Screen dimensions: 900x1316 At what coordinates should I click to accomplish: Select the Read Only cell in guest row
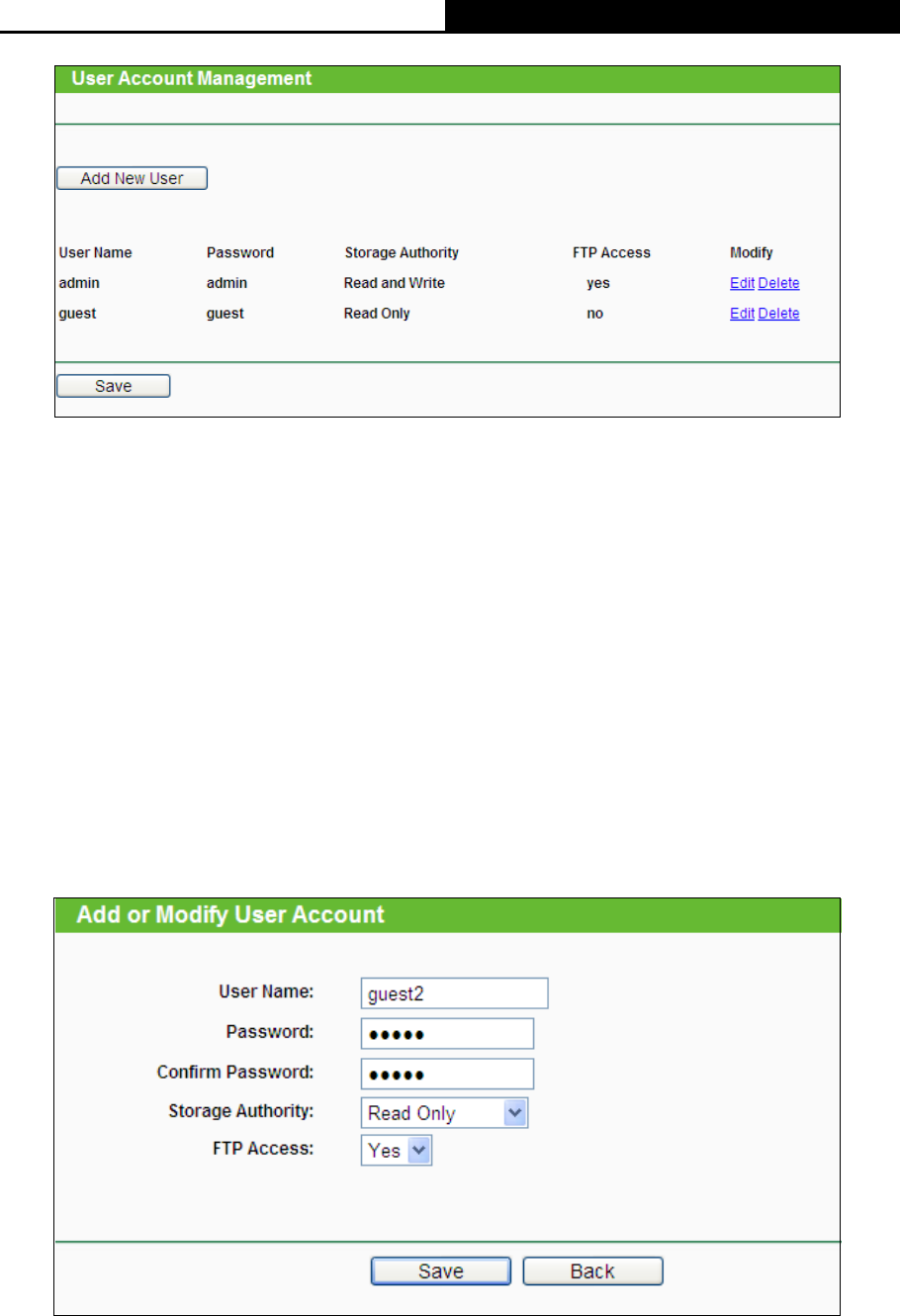[x=377, y=314]
